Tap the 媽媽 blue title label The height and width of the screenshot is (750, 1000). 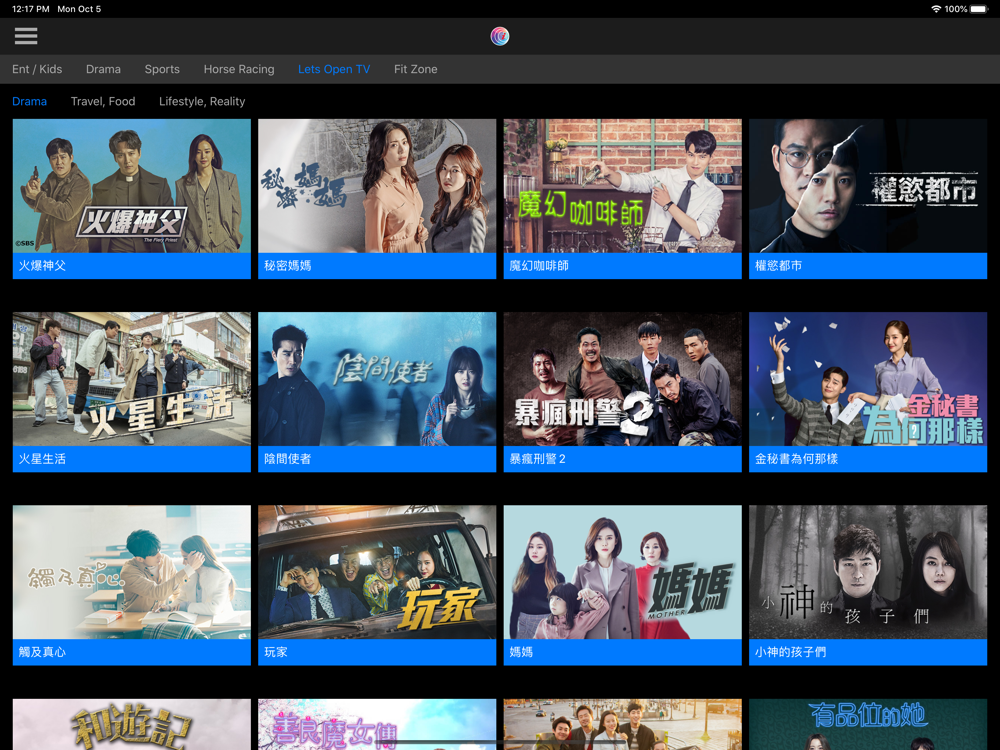click(x=622, y=652)
